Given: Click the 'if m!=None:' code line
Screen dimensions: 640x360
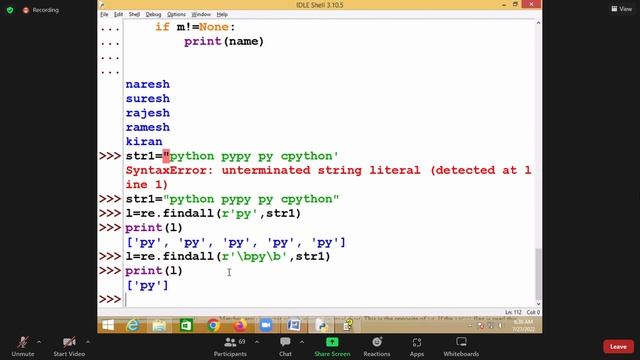Looking at the screenshot, I should [x=195, y=27].
